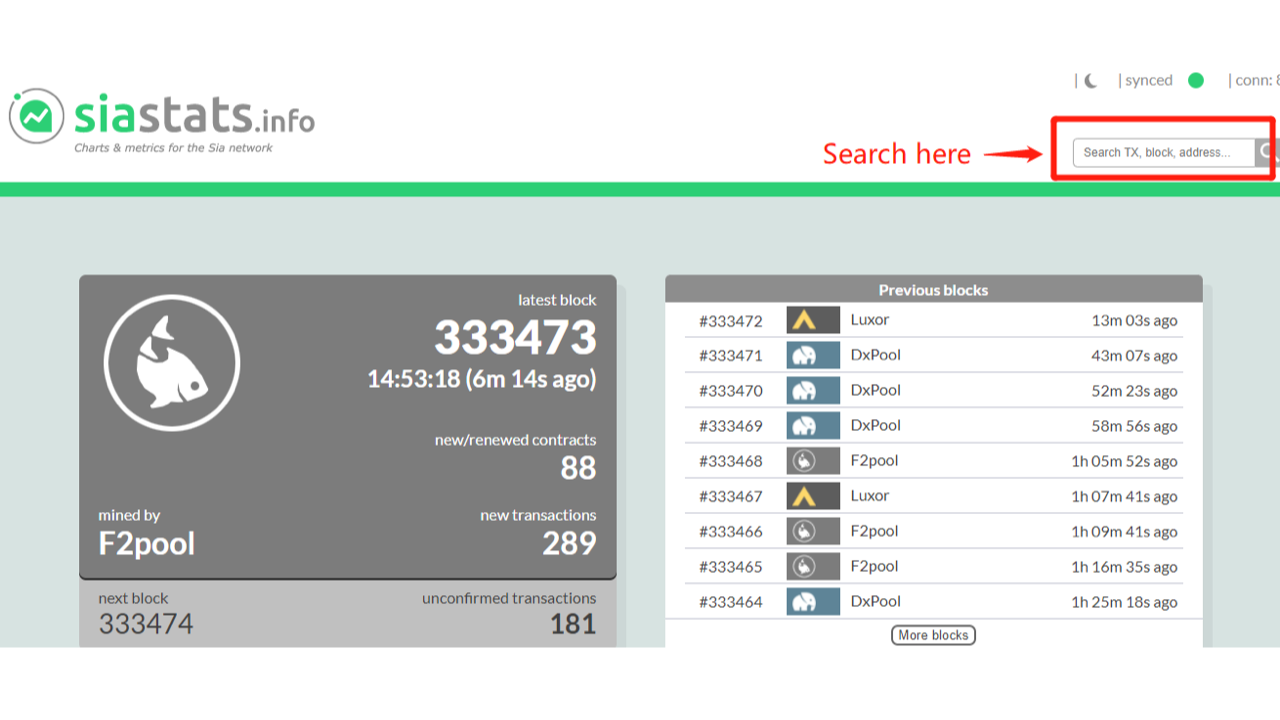Click F2pool icon in row #333465

pos(813,566)
